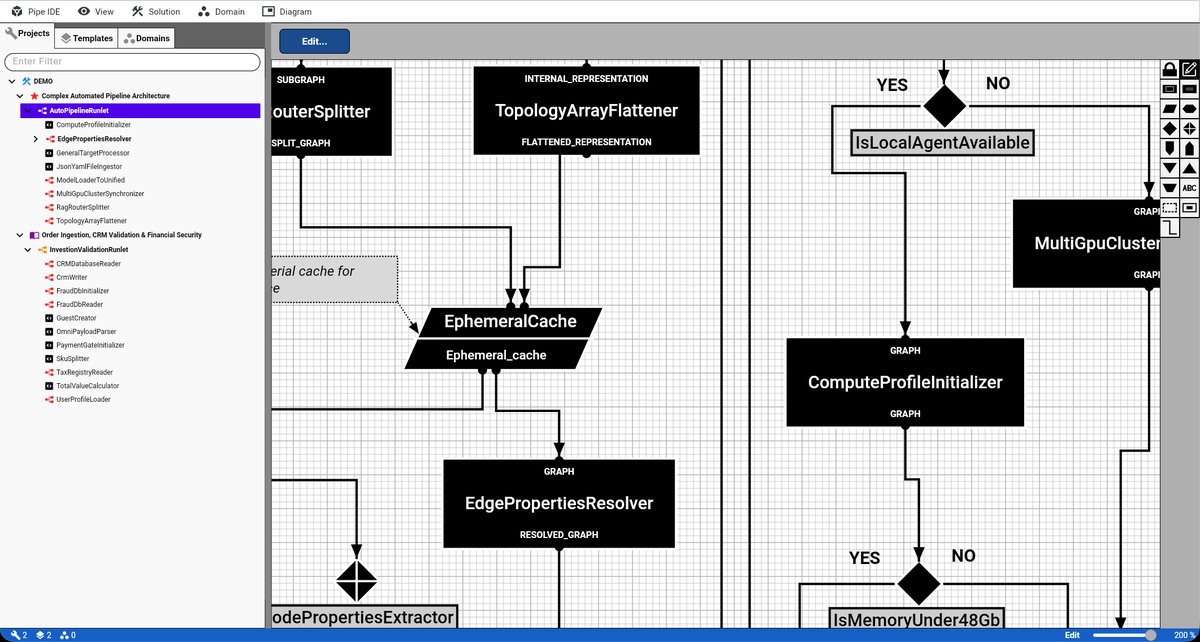Select the upward pentagon shape tool
This screenshot has width=1200, height=642.
coord(1189,148)
